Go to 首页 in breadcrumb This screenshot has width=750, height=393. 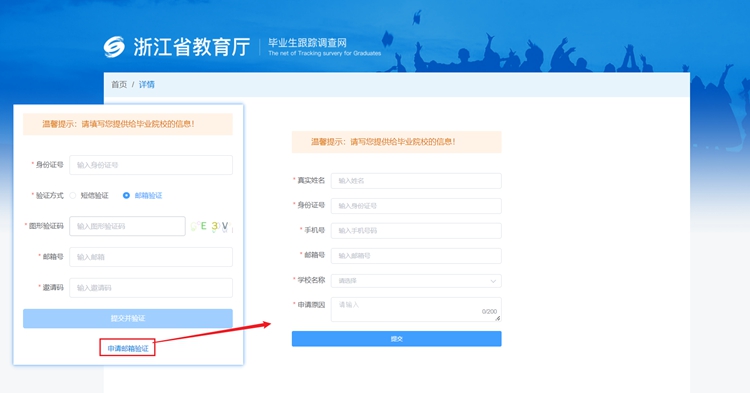tap(119, 85)
